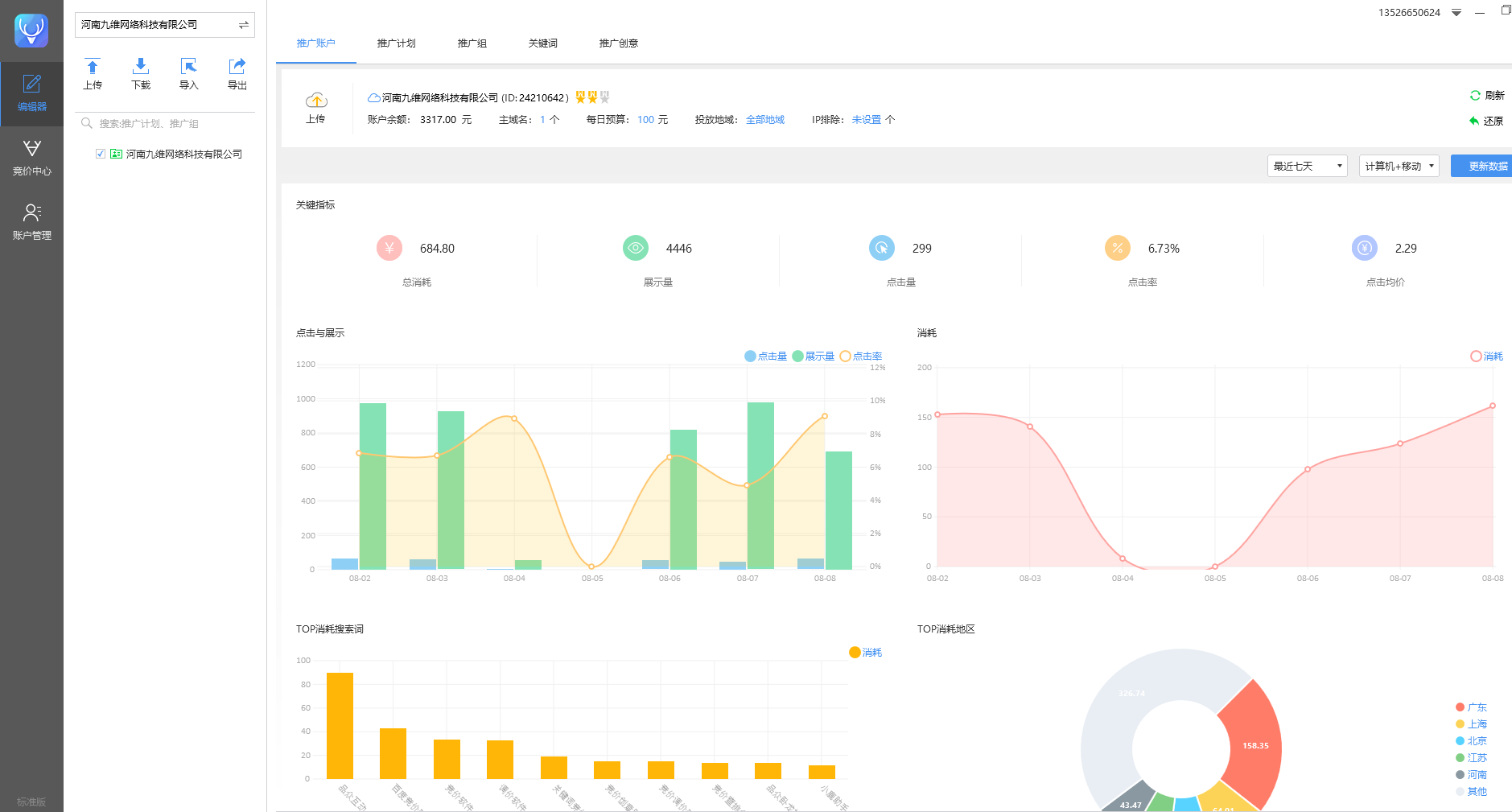Toggle 其他 legend in region pie chart
This screenshot has width=1512, height=812.
click(1471, 792)
